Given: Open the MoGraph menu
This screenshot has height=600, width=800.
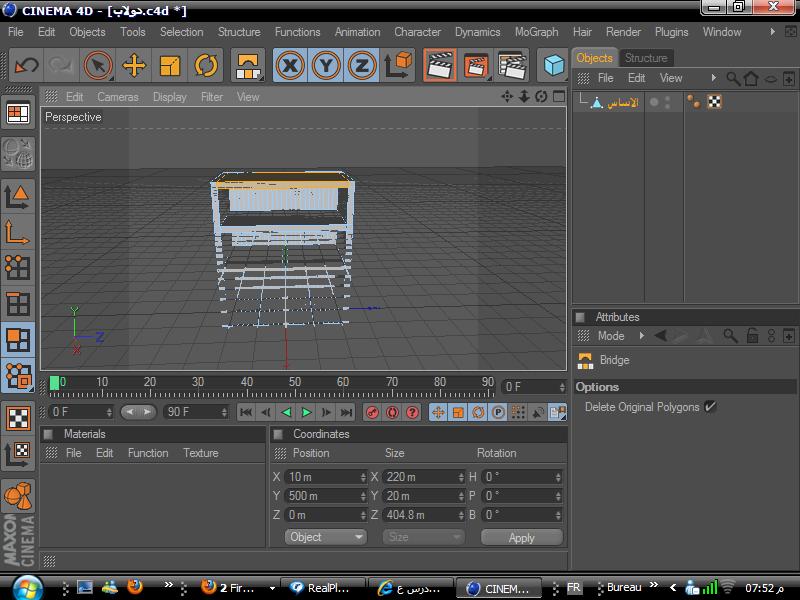Looking at the screenshot, I should 536,32.
